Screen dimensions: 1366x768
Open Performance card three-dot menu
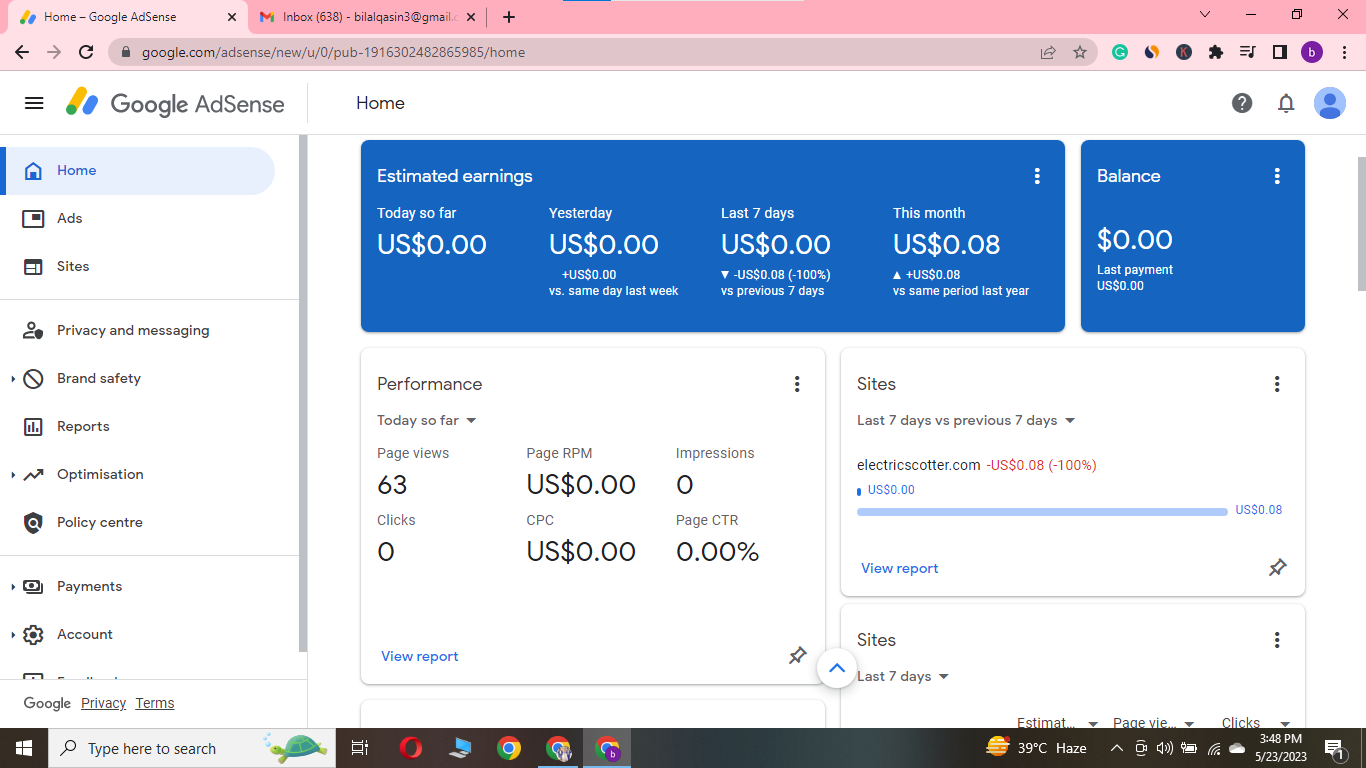pyautogui.click(x=797, y=384)
